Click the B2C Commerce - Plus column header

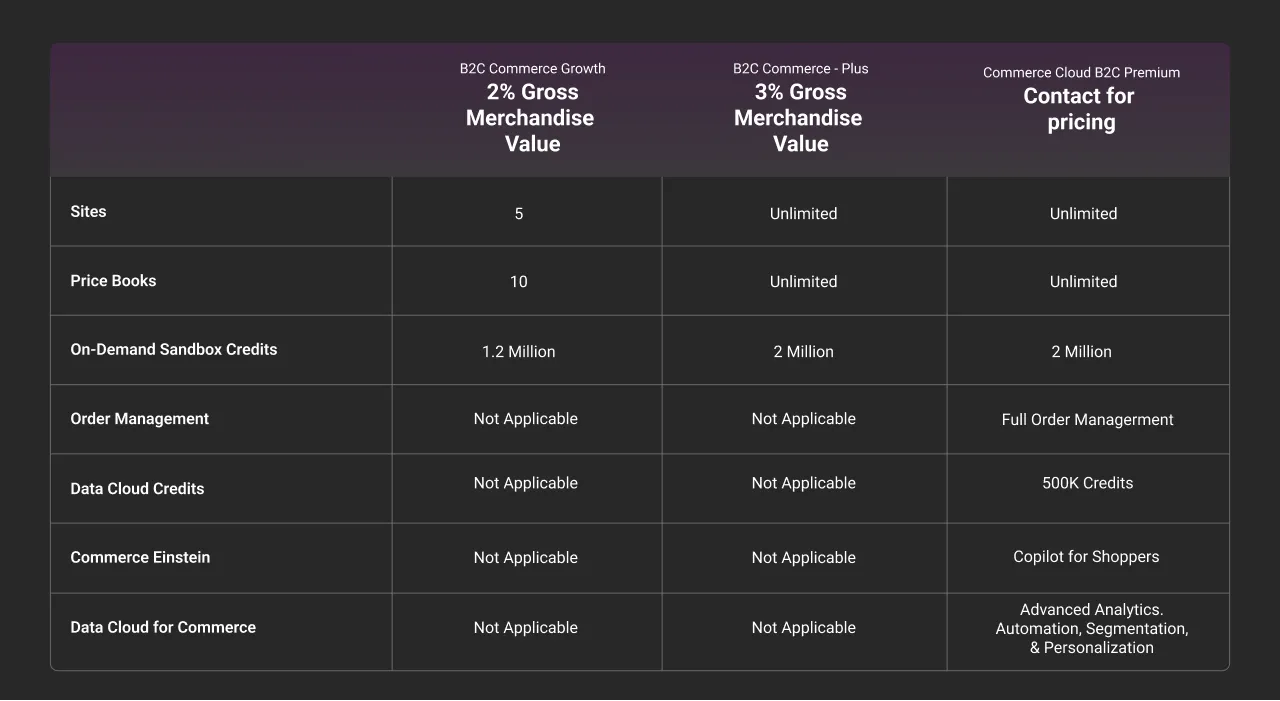800,68
